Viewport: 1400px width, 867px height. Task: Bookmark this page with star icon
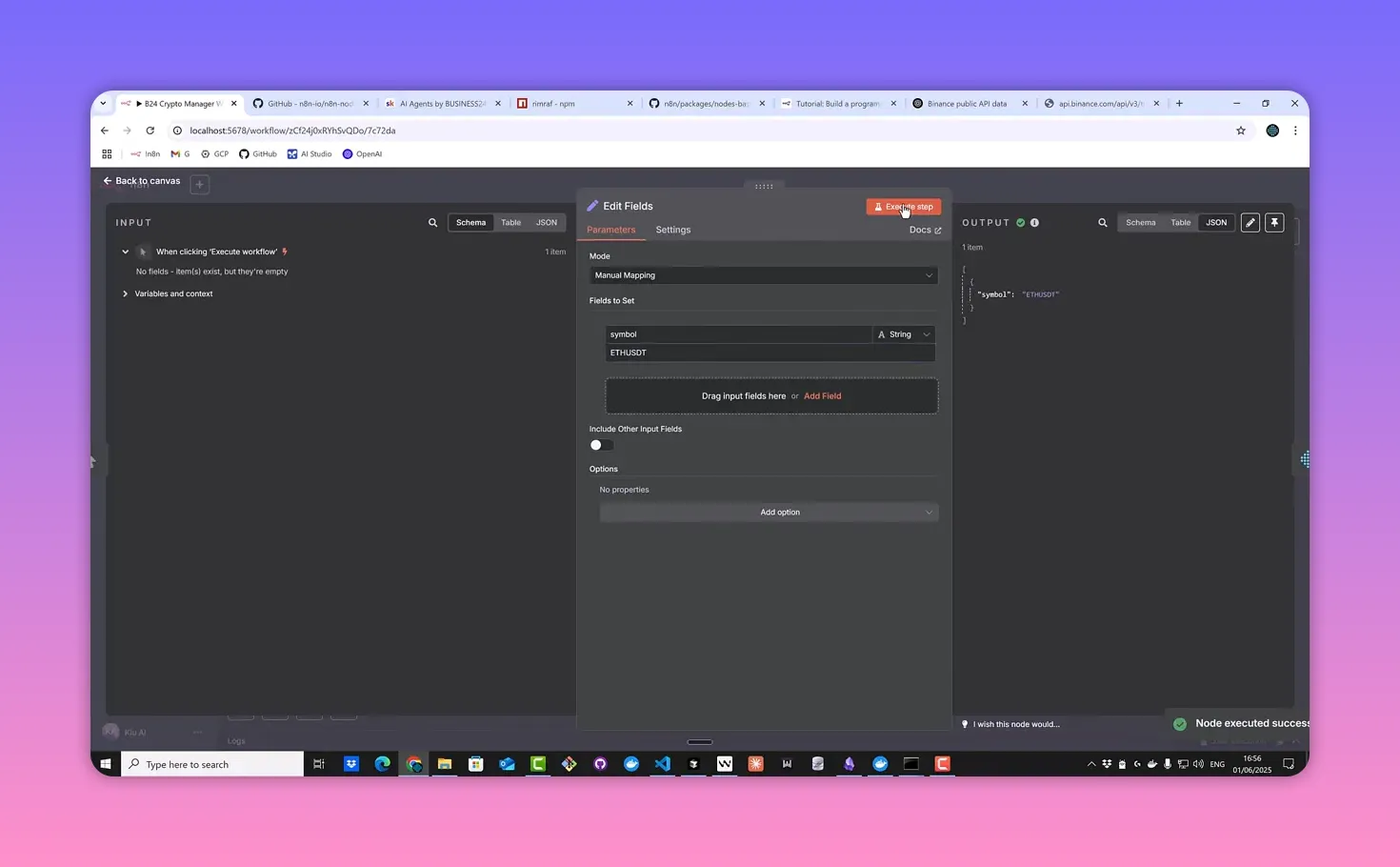(x=1240, y=131)
